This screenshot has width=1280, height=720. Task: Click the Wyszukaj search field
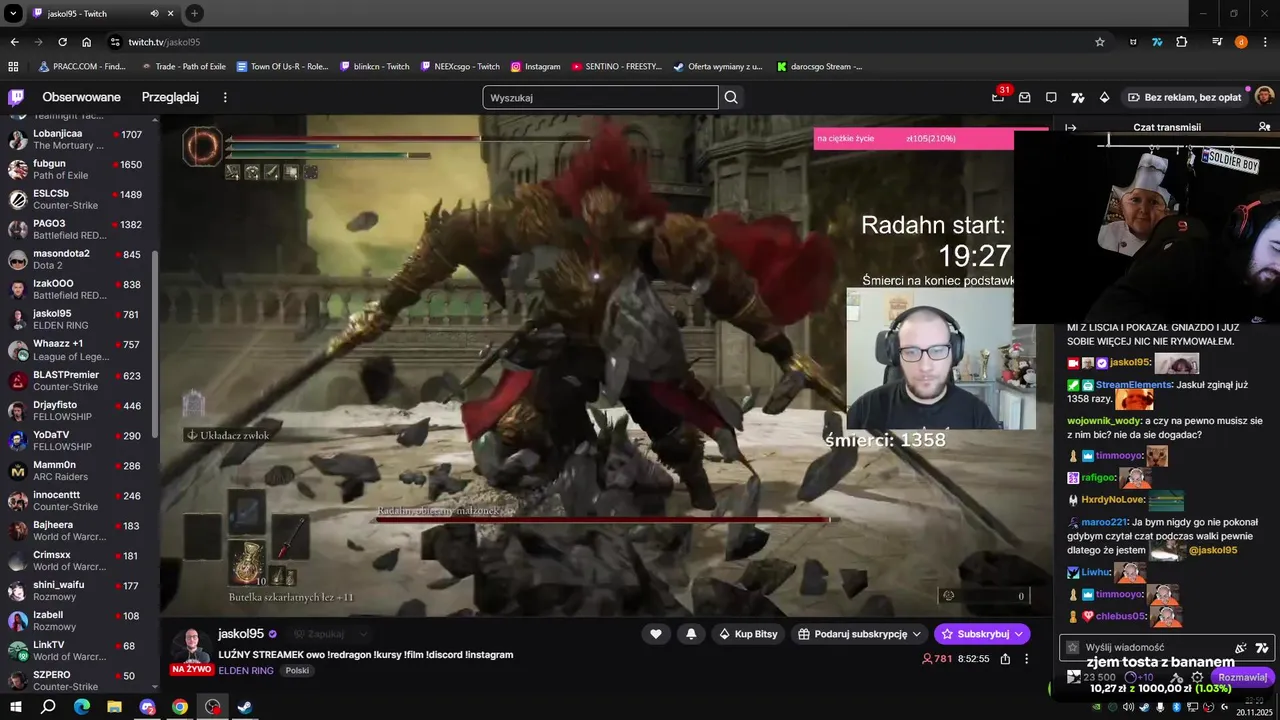(x=600, y=97)
